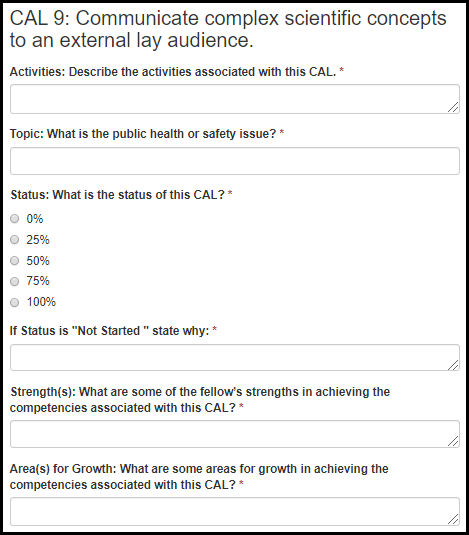This screenshot has width=469, height=535.
Task: Click the 50% status label text
Action: click(x=38, y=261)
